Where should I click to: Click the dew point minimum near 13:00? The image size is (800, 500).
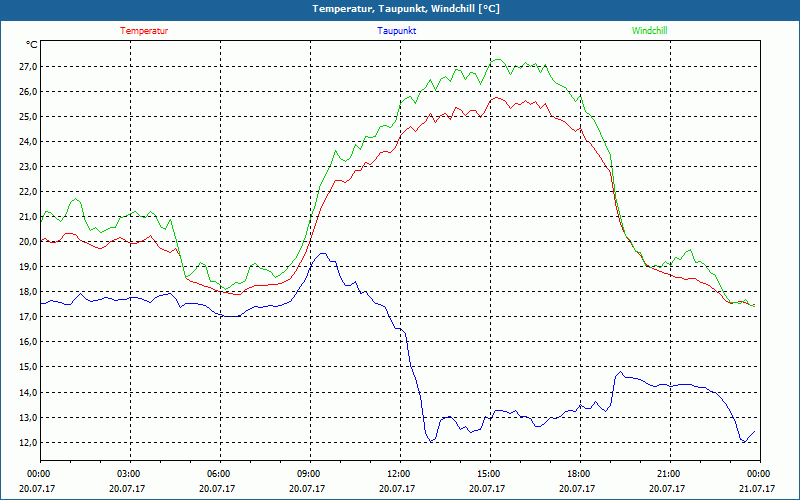tap(431, 441)
